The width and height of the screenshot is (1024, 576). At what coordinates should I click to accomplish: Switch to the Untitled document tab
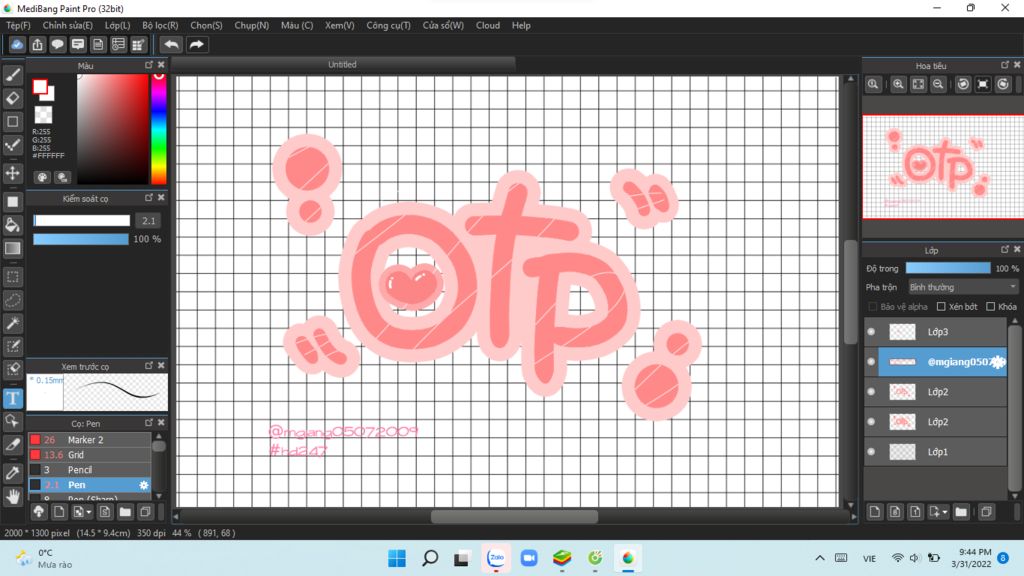tap(342, 65)
